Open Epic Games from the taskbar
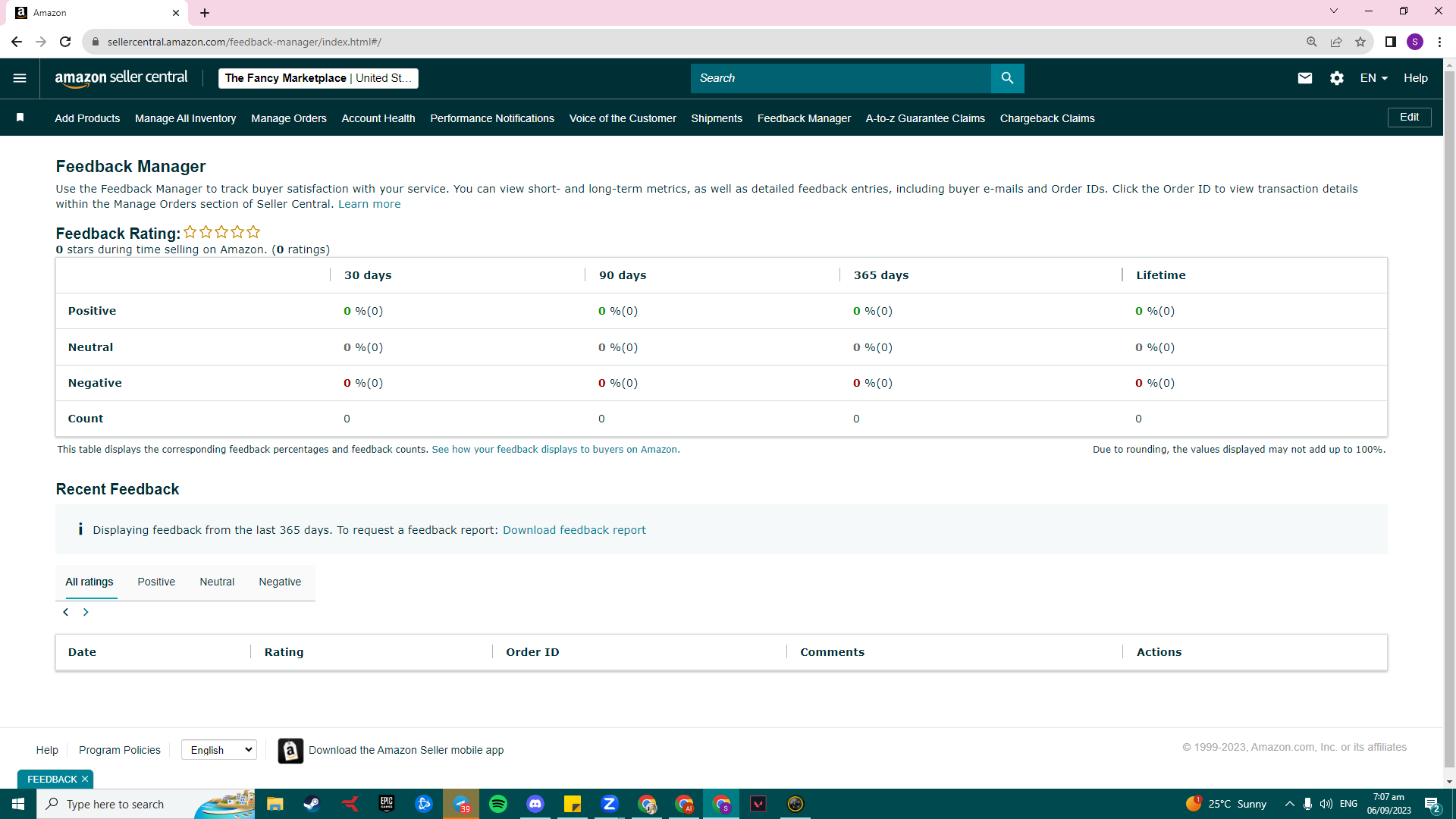This screenshot has height=819, width=1456. [387, 804]
